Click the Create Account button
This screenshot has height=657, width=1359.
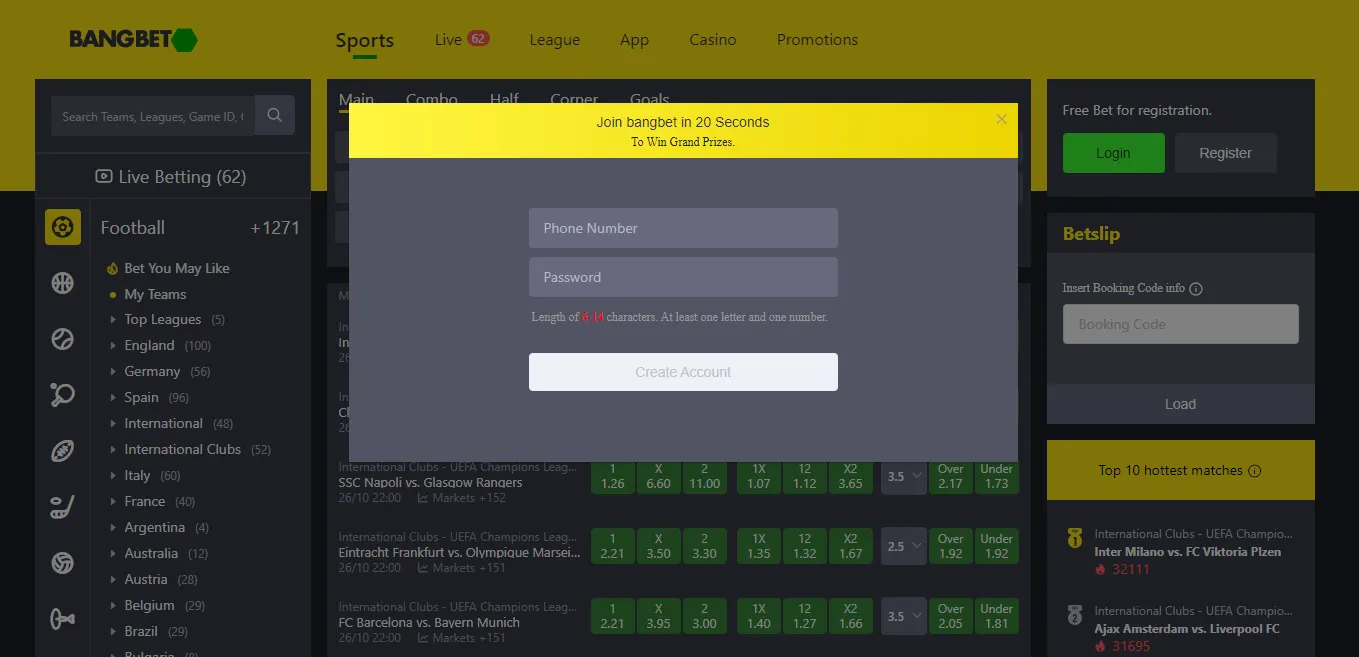[683, 372]
